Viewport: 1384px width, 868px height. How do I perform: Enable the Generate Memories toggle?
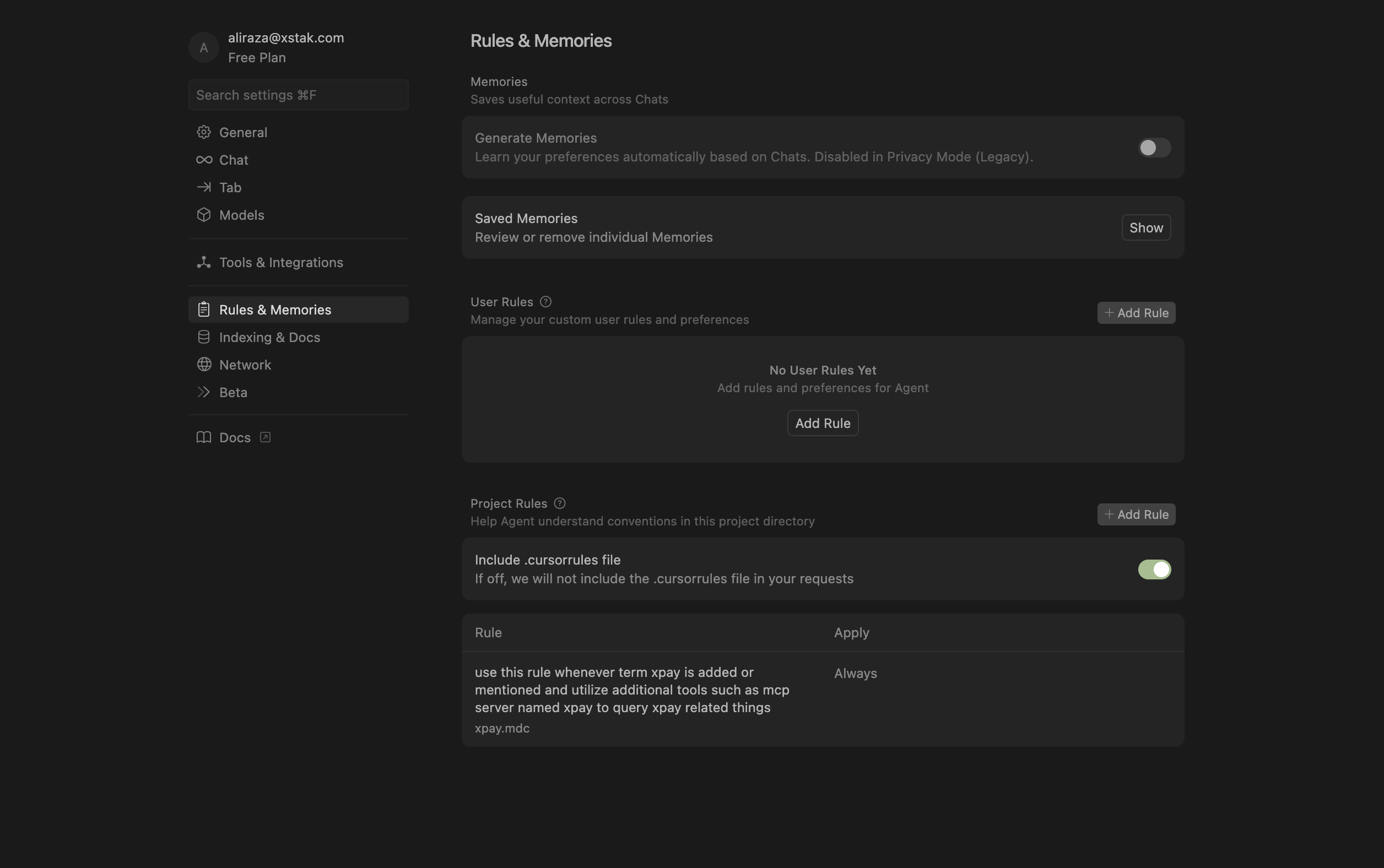coord(1154,148)
